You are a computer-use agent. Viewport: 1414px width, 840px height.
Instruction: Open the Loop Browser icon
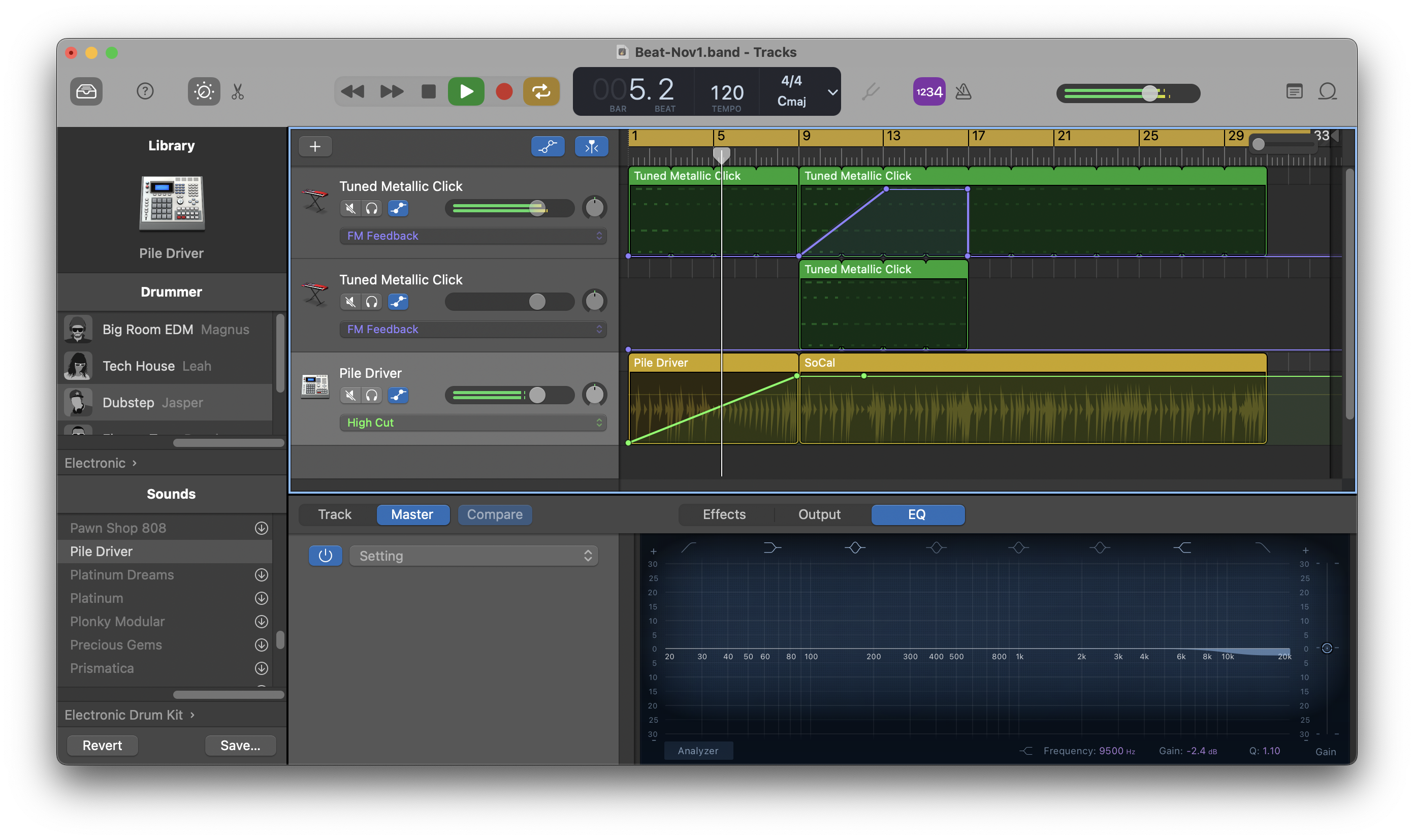(x=1327, y=91)
